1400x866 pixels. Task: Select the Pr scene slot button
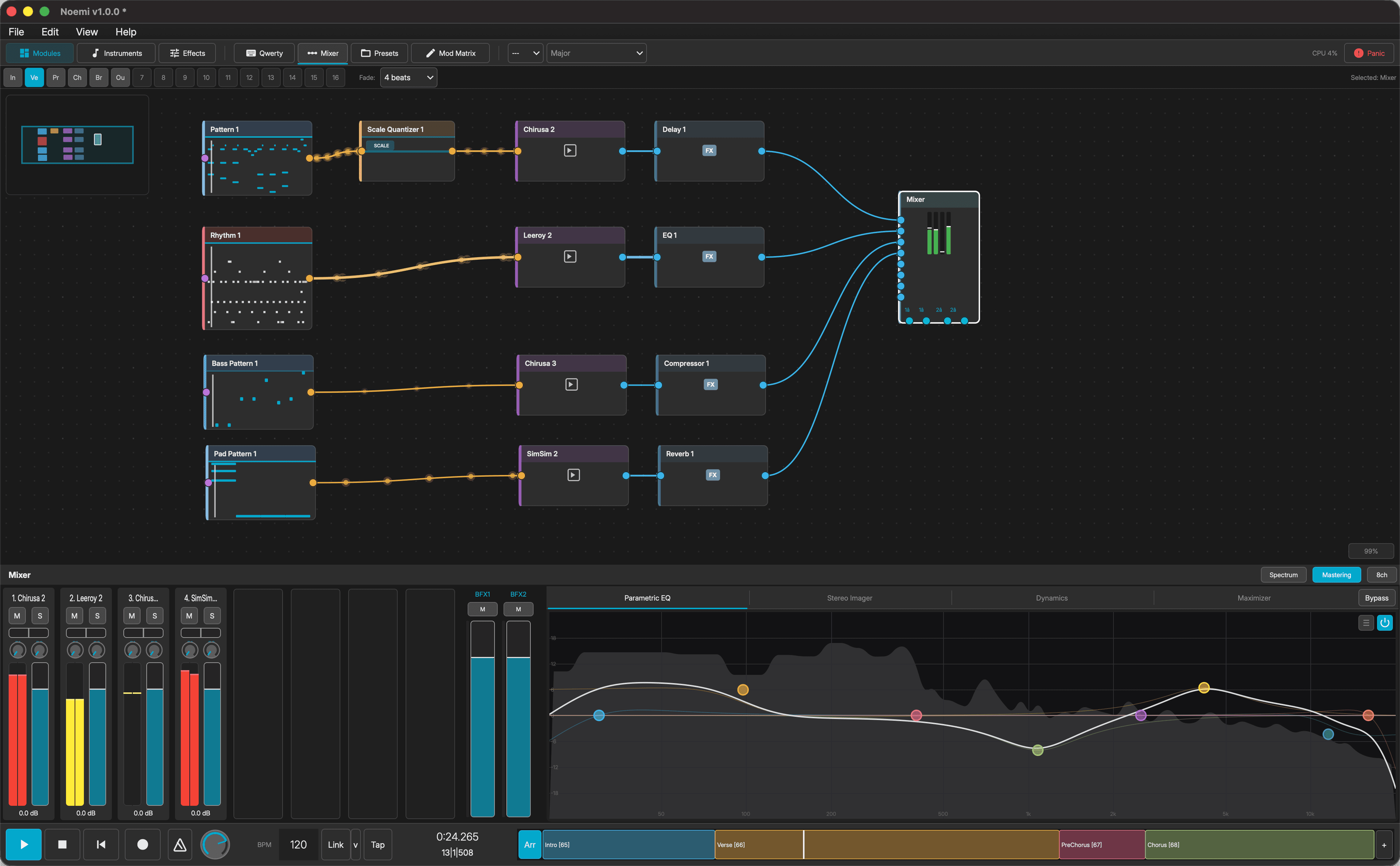tap(55, 77)
